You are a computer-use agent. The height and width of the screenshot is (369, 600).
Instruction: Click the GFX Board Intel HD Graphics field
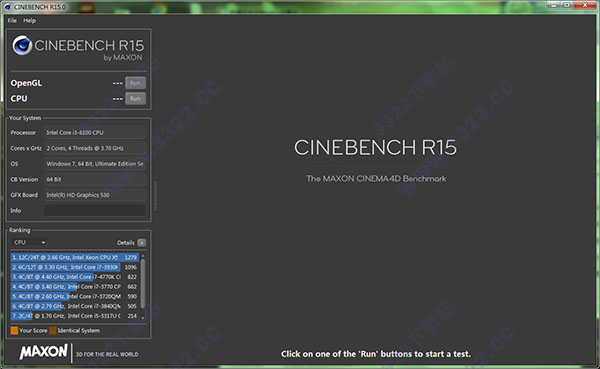coord(95,195)
